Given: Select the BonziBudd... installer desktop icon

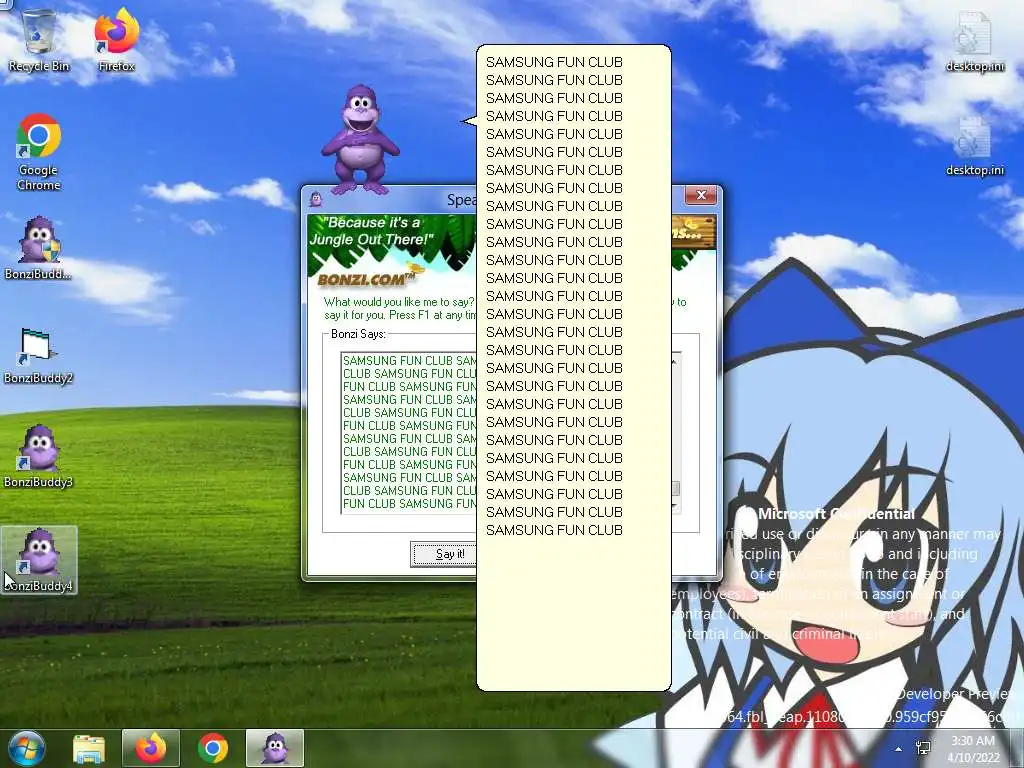Looking at the screenshot, I should pyautogui.click(x=39, y=248).
